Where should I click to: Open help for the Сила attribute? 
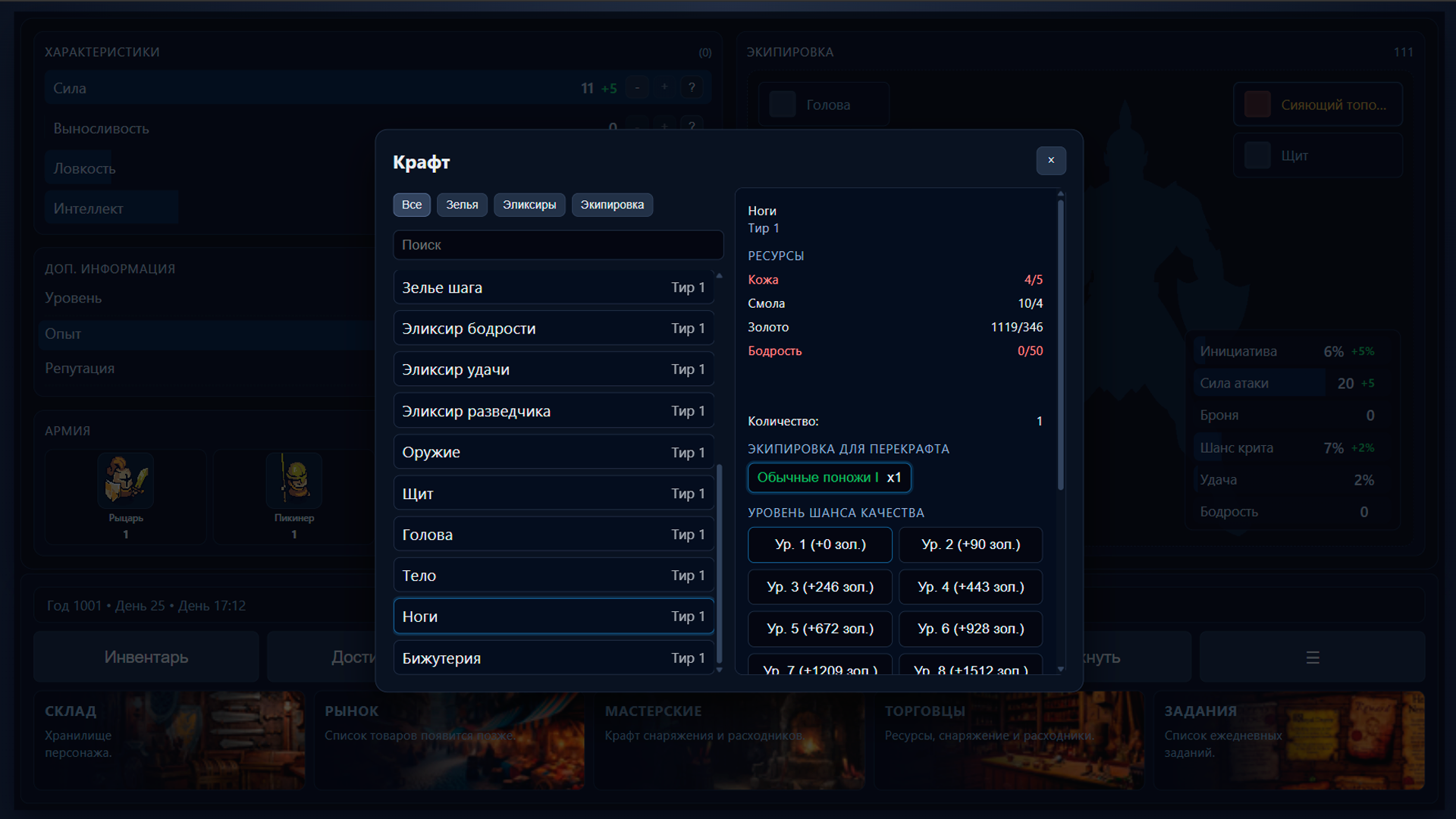coord(692,87)
